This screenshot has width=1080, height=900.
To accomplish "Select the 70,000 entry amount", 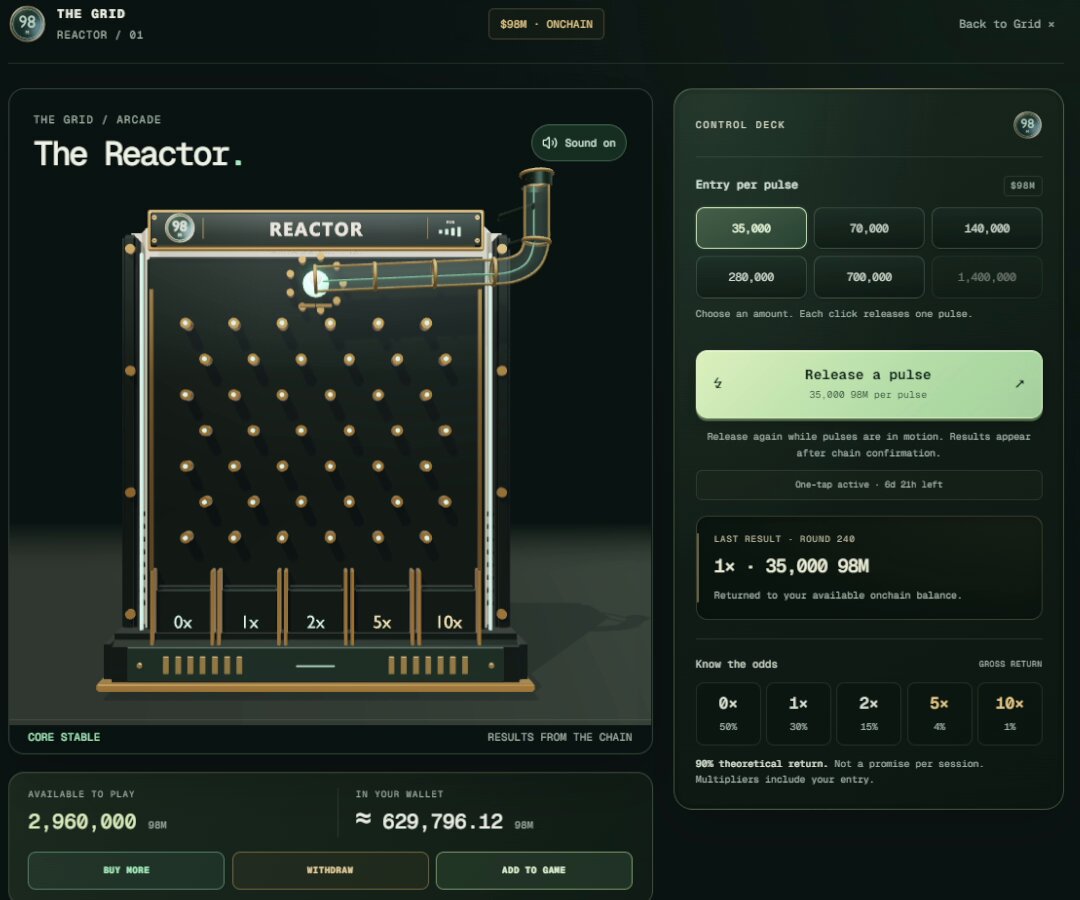I will pyautogui.click(x=869, y=228).
